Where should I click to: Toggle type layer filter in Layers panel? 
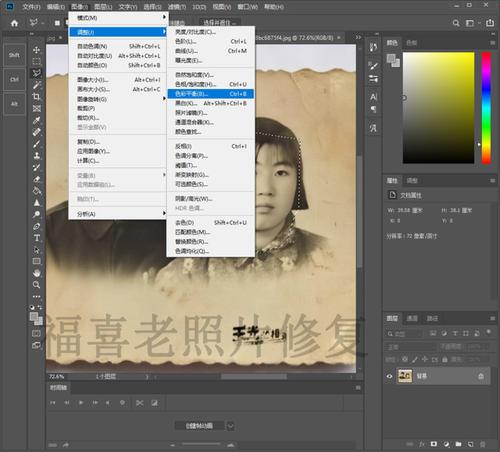click(x=455, y=333)
